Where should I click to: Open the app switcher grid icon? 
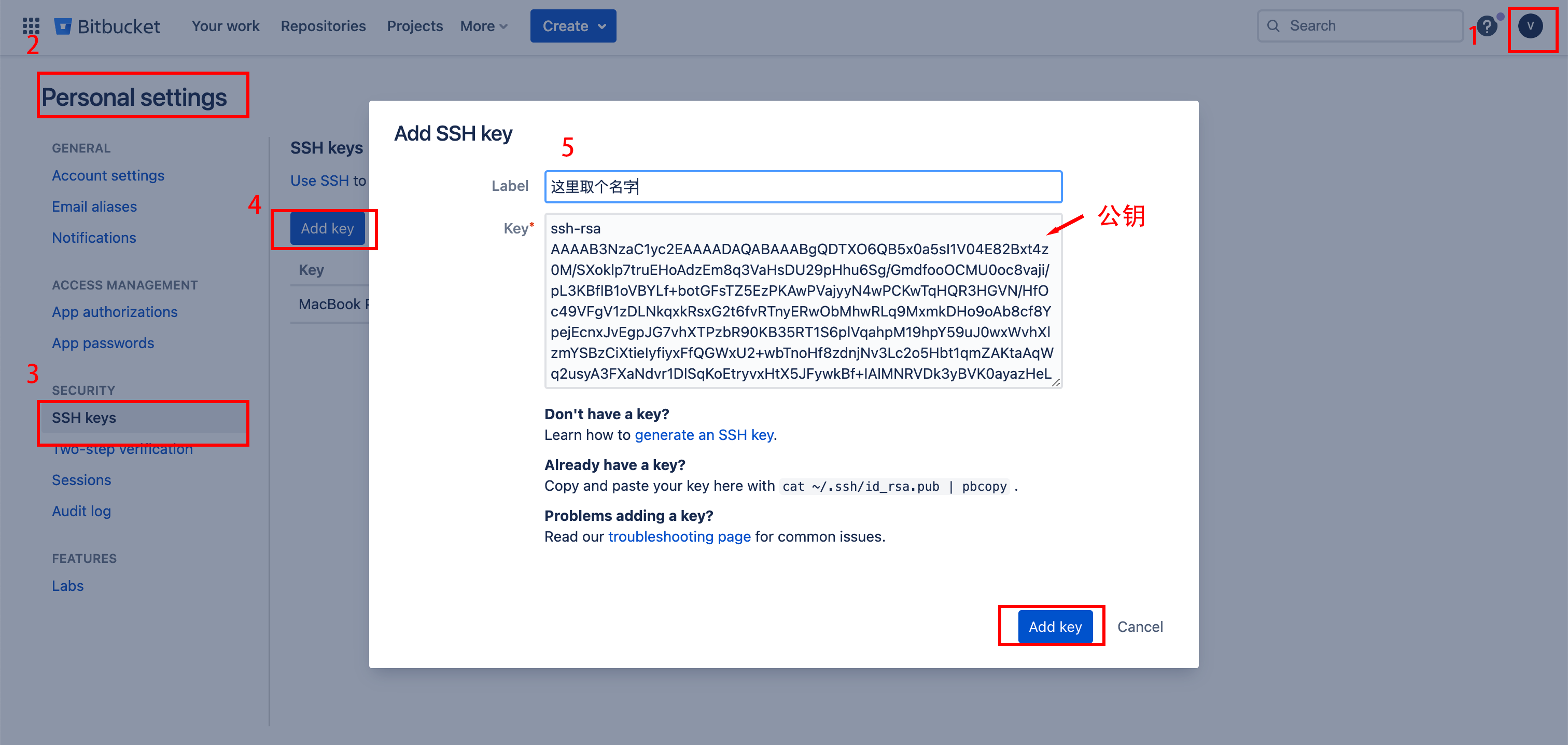click(x=31, y=26)
